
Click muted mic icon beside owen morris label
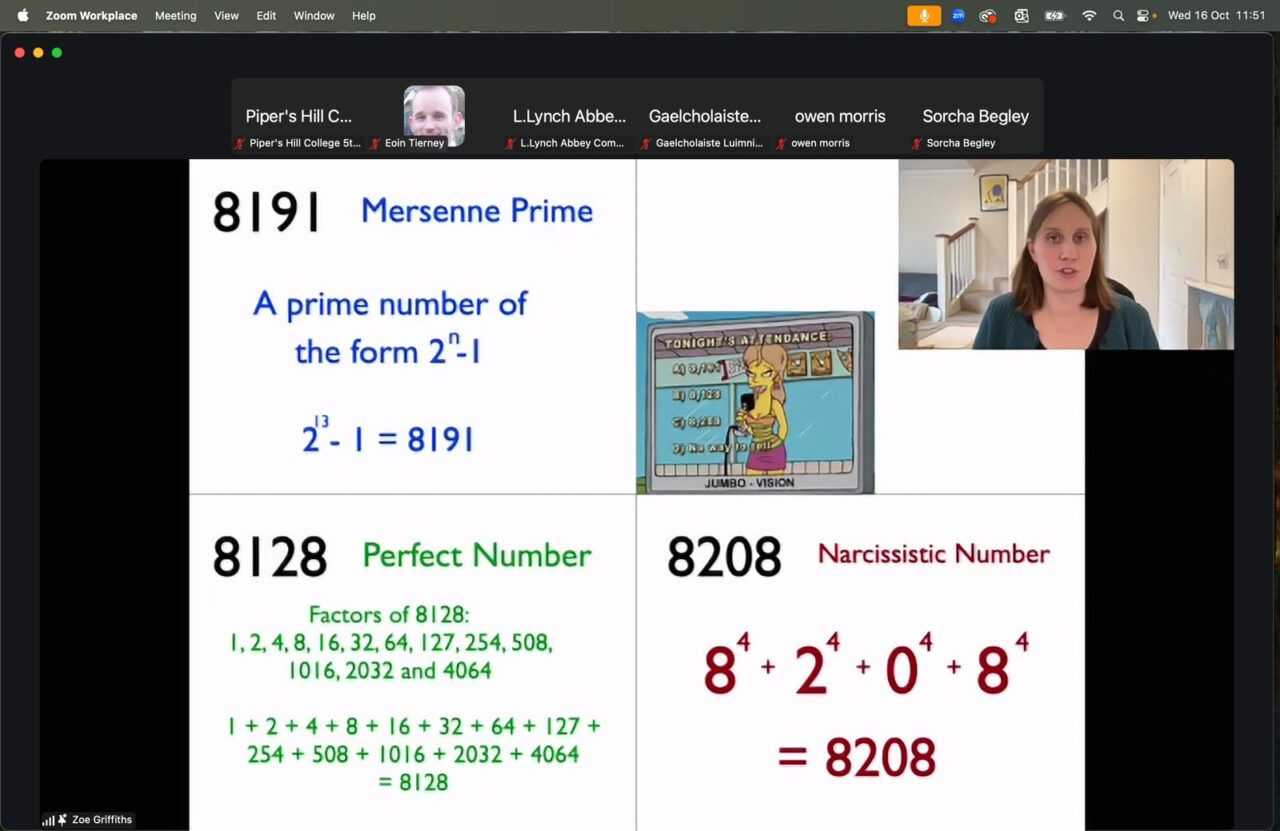782,144
